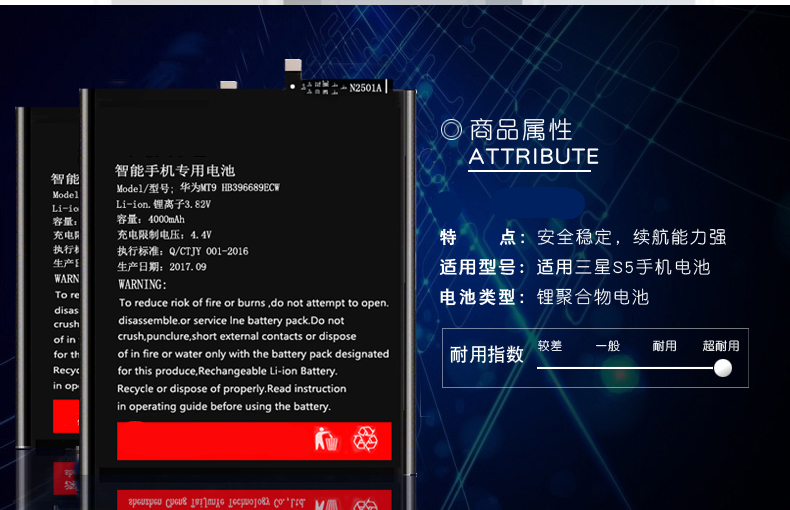Click the back battery behind the front one

pyautogui.click(x=47, y=277)
